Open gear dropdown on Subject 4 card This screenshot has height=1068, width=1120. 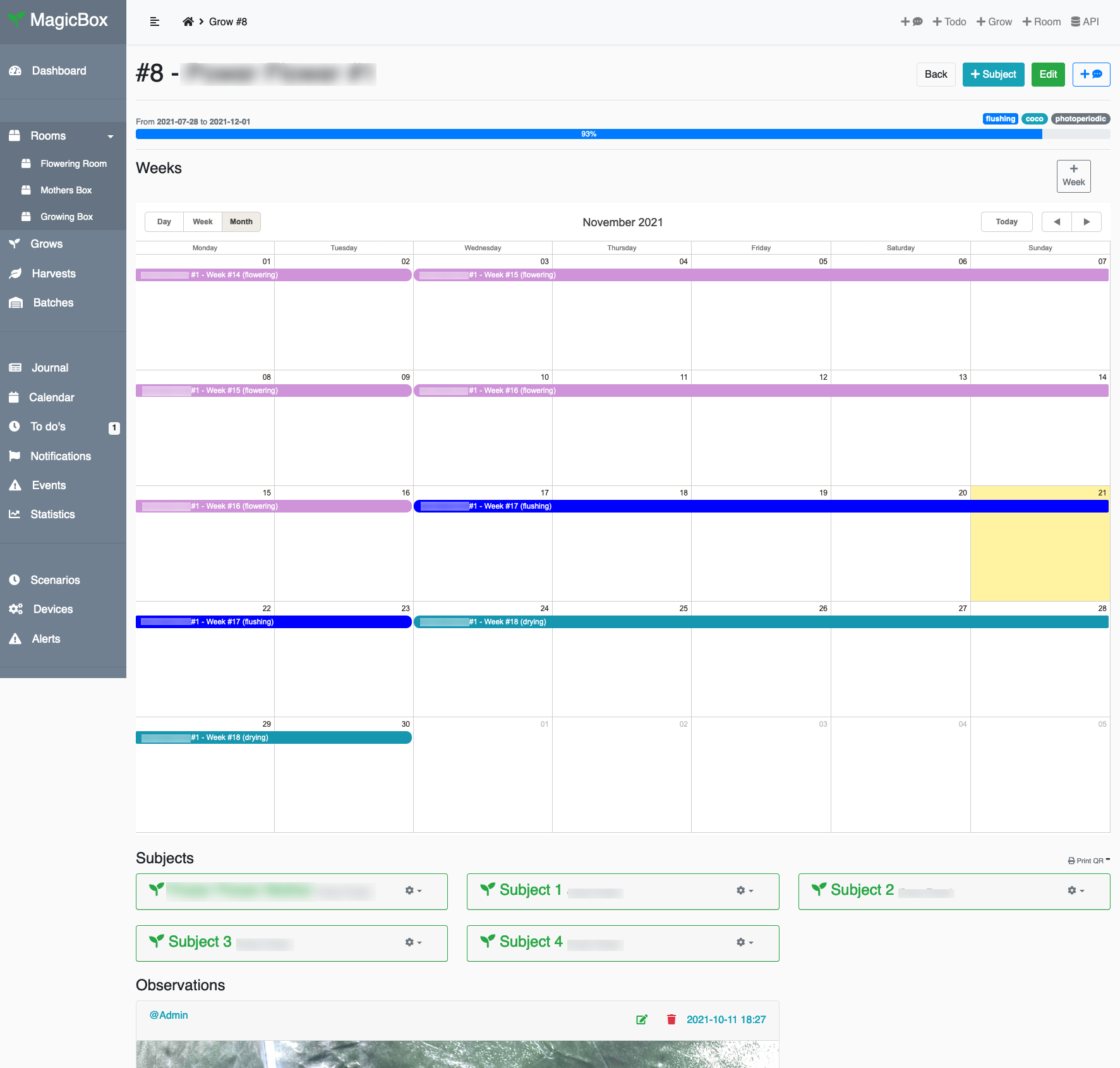click(744, 942)
